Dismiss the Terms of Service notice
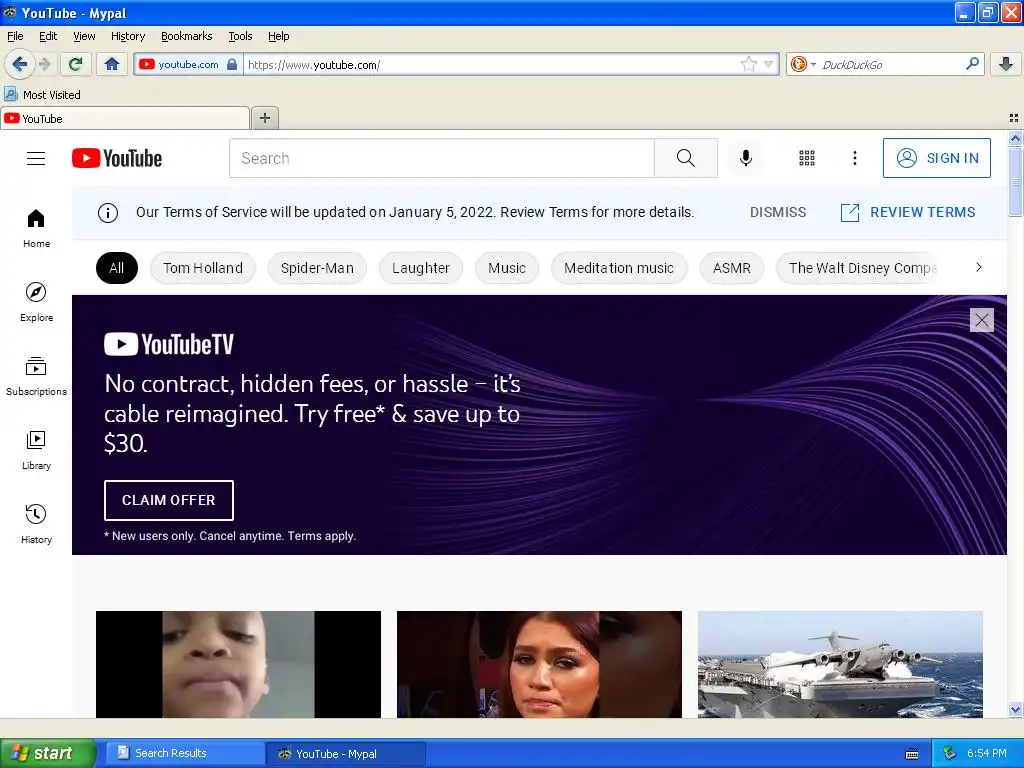Screen dimensions: 1024x768 (x=778, y=212)
